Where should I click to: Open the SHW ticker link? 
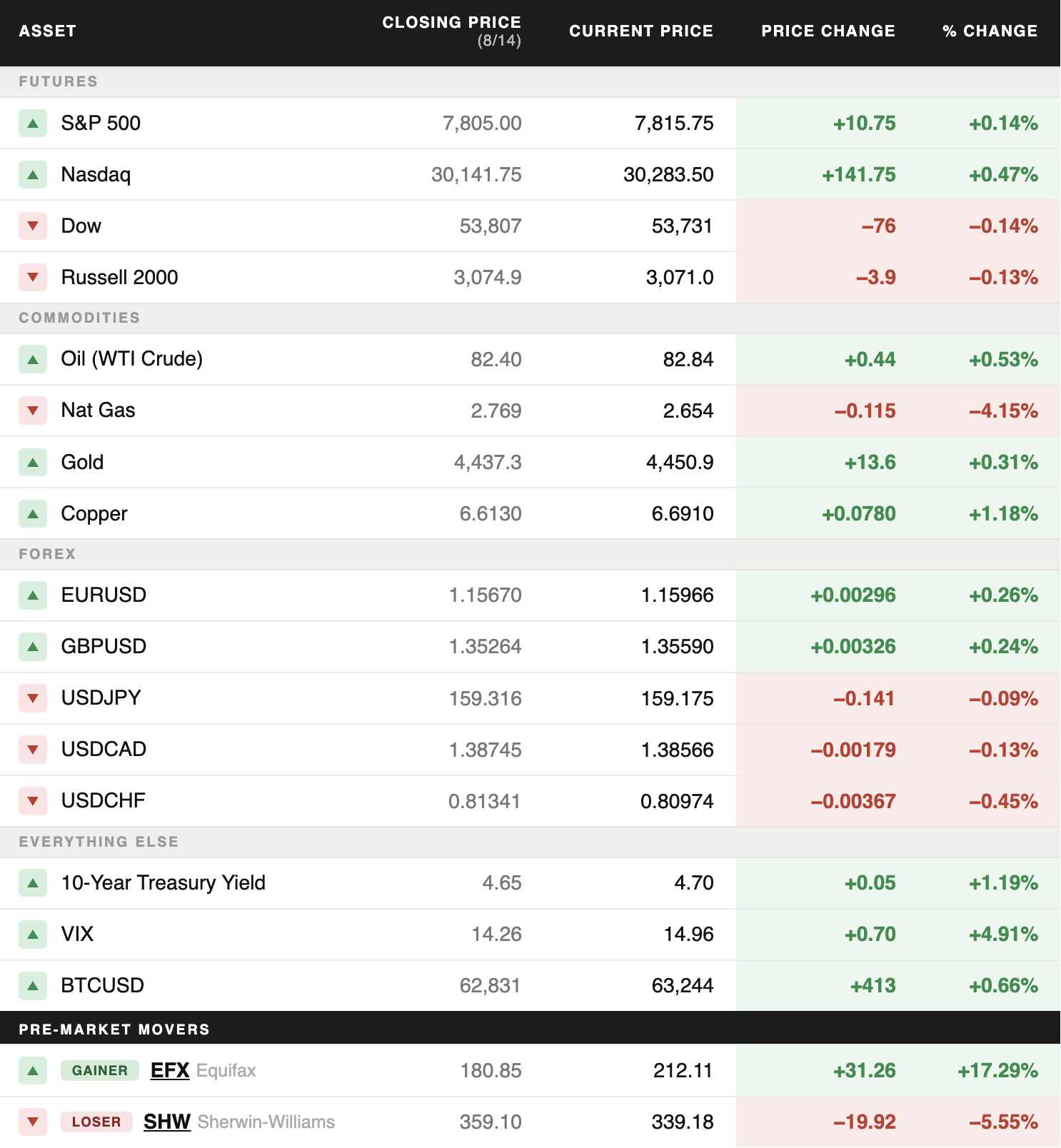[x=167, y=1122]
